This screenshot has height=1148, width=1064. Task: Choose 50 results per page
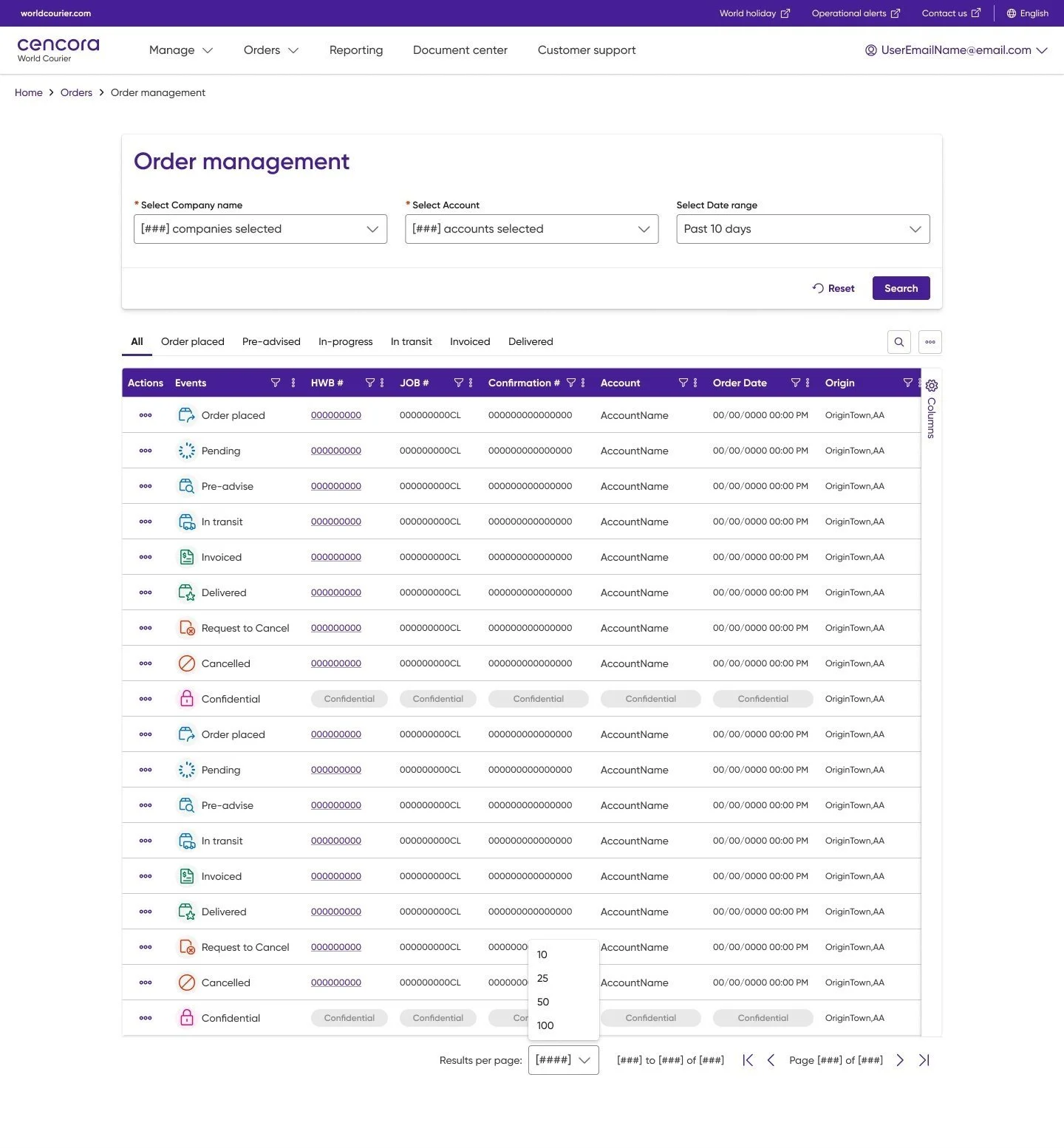point(563,1002)
